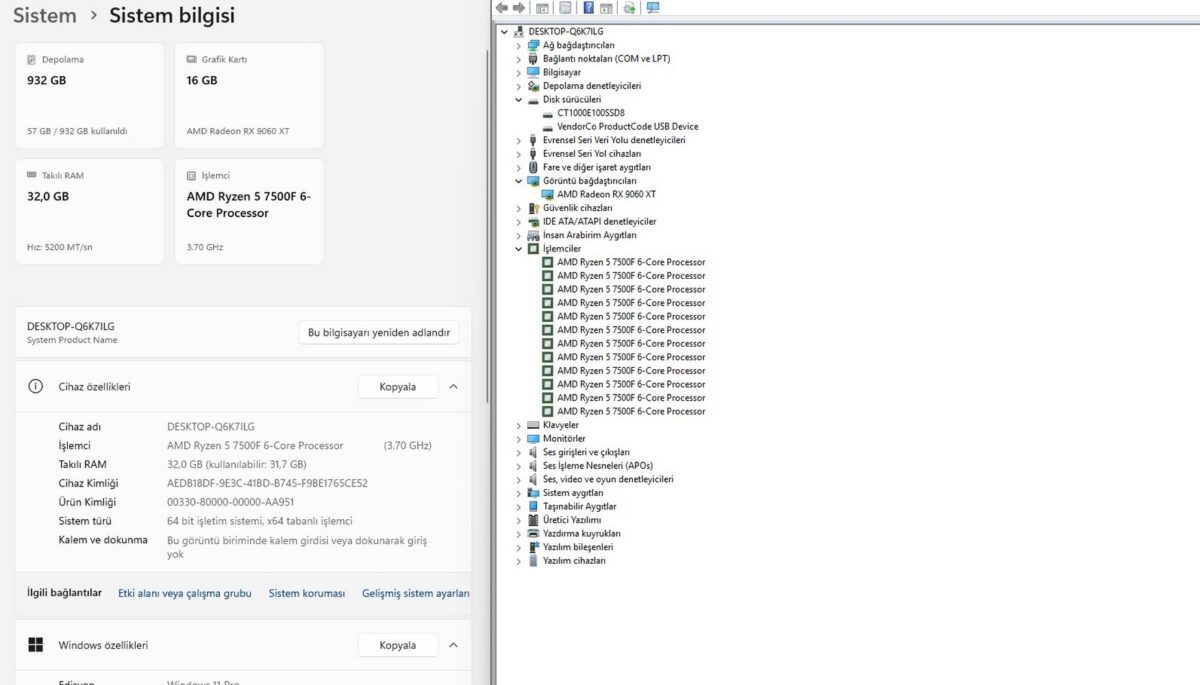
Task: Click the Grafik Kartı card icon
Action: (192, 59)
